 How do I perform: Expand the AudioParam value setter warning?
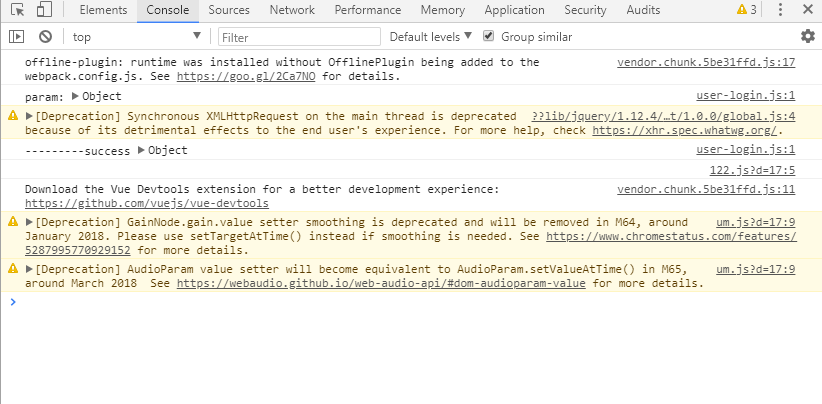pos(29,269)
